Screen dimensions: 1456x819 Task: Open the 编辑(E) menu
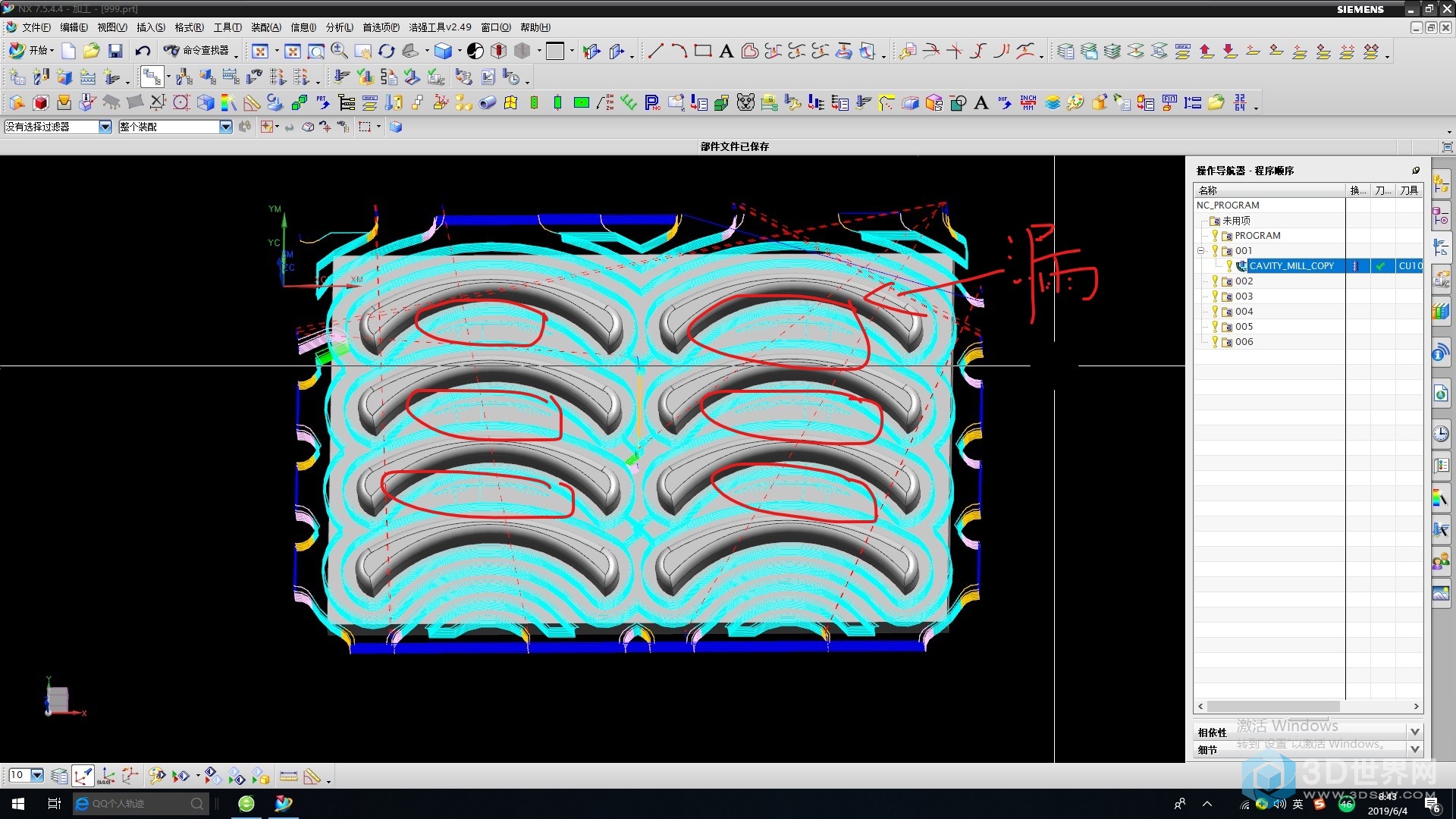click(x=74, y=27)
